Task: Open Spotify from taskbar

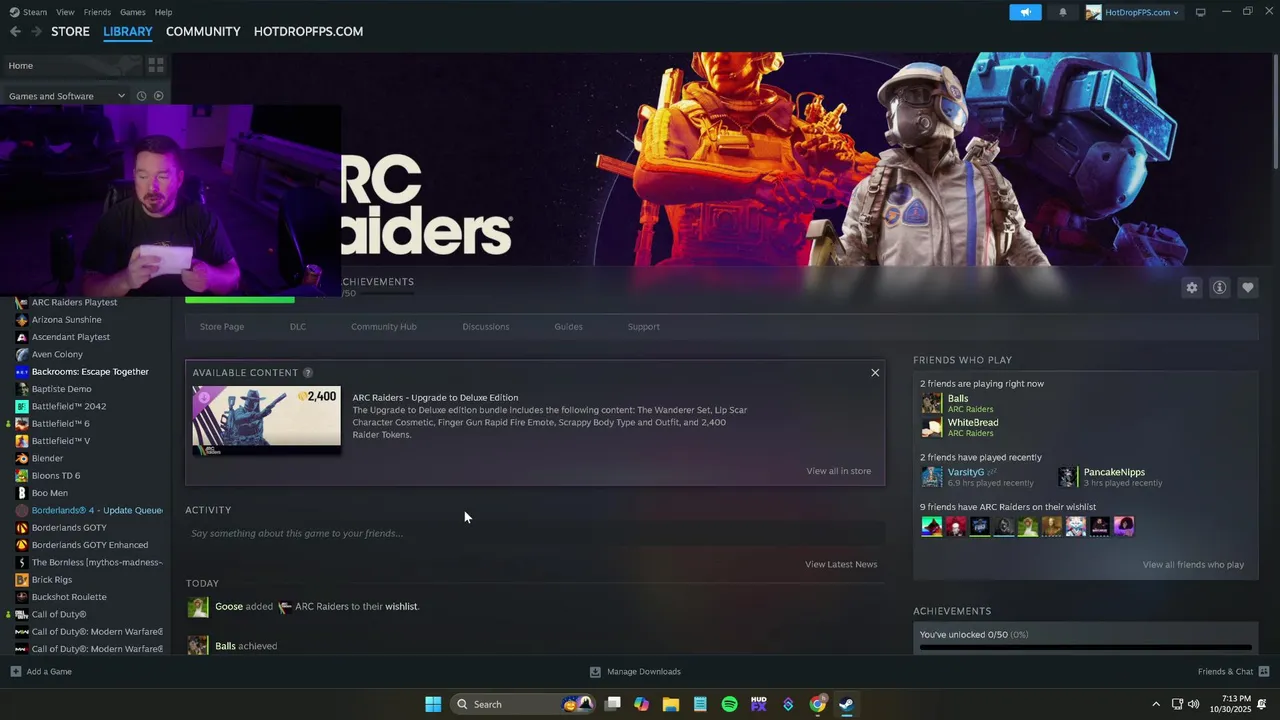Action: pyautogui.click(x=729, y=704)
